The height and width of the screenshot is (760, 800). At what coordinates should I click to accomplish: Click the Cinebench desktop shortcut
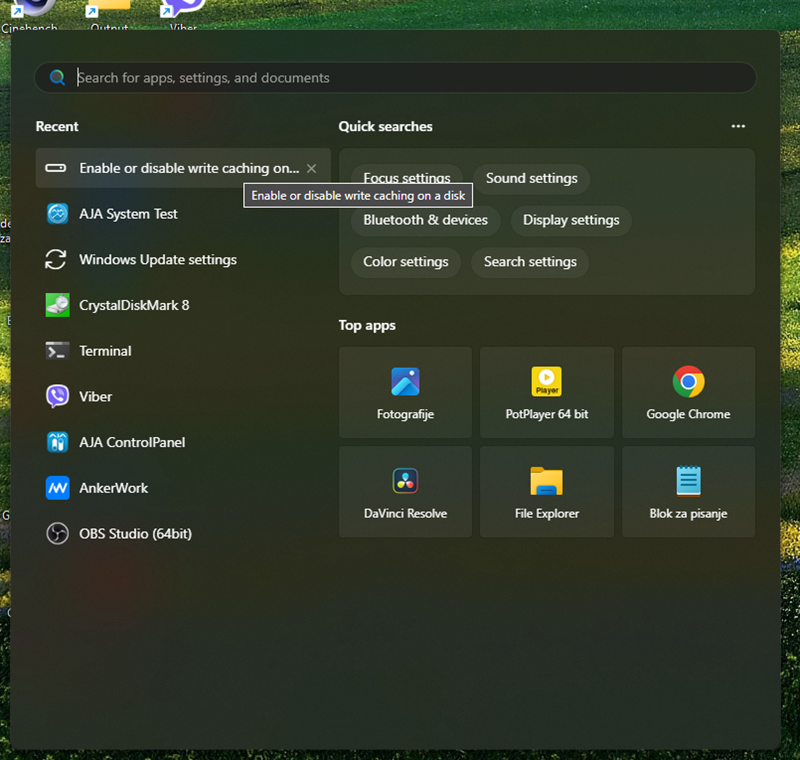[29, 14]
